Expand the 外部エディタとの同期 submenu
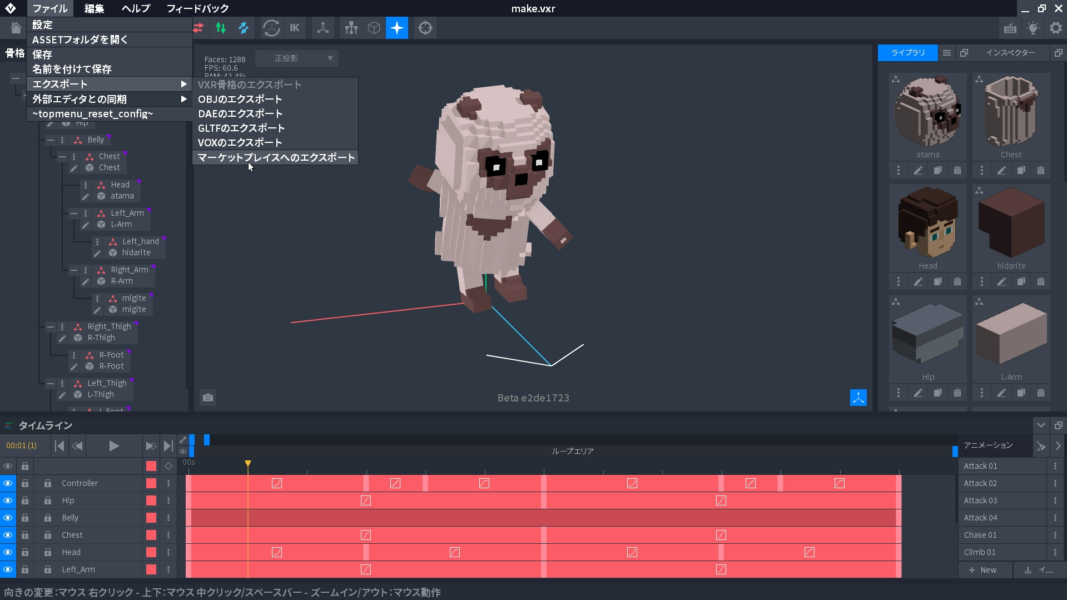The height and width of the screenshot is (600, 1067). click(109, 99)
